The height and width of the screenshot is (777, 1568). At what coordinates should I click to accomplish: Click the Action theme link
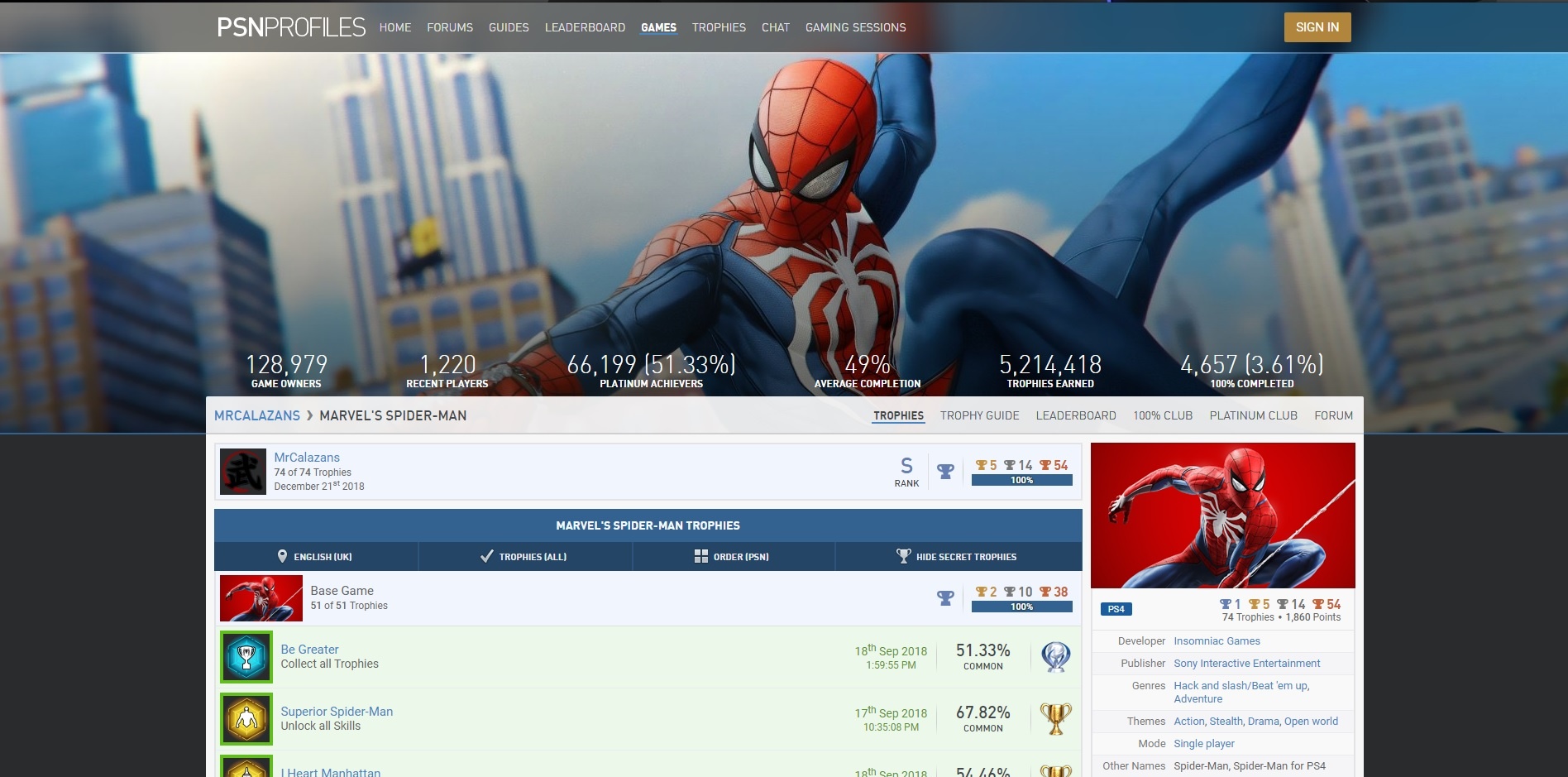tap(1188, 722)
